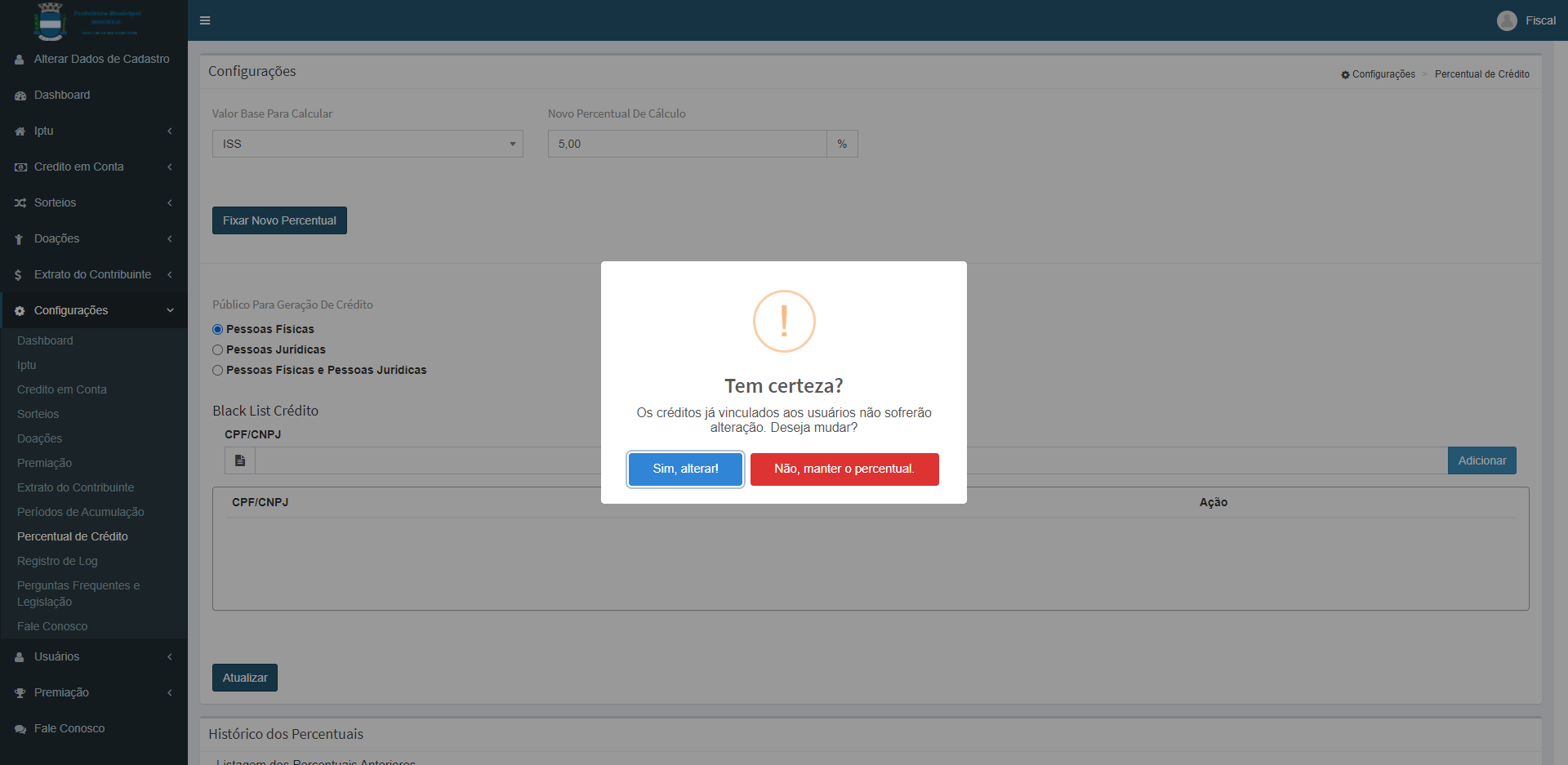Screen dimensions: 1568x765
Task: Click the gear icon in Configurações breadcrumb
Action: 1345,74
